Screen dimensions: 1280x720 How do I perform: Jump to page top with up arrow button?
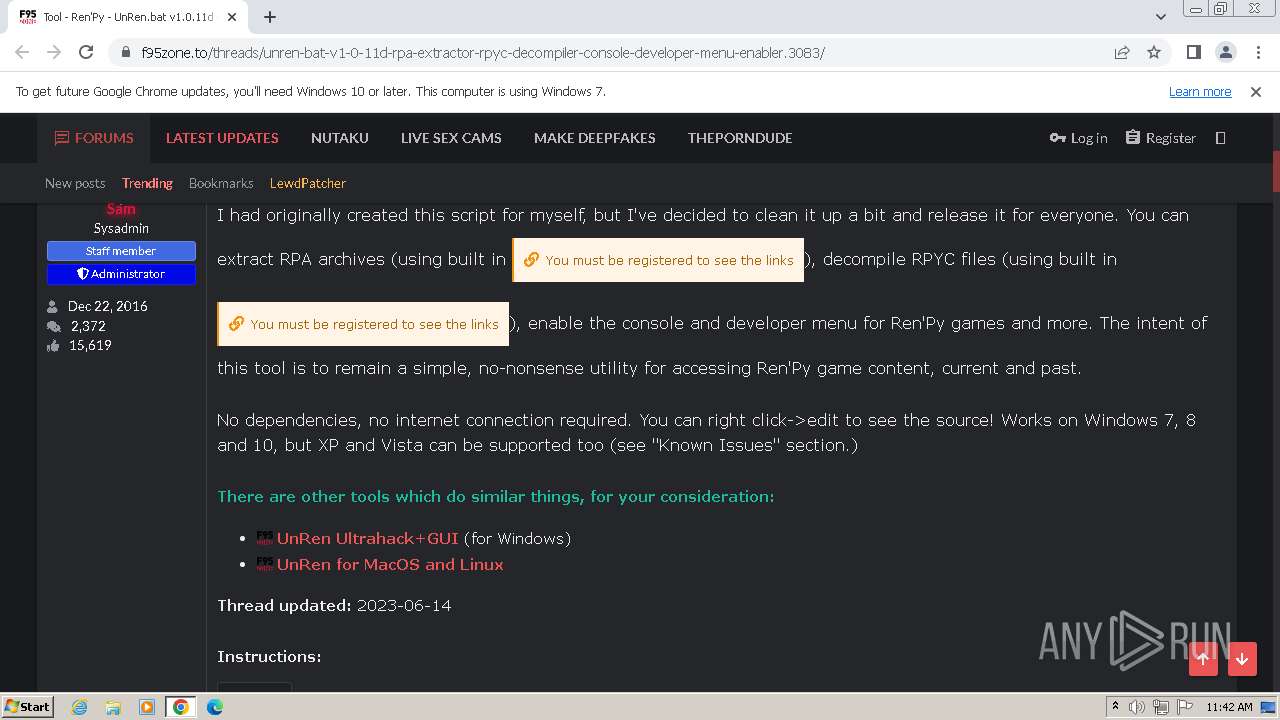pos(1203,658)
